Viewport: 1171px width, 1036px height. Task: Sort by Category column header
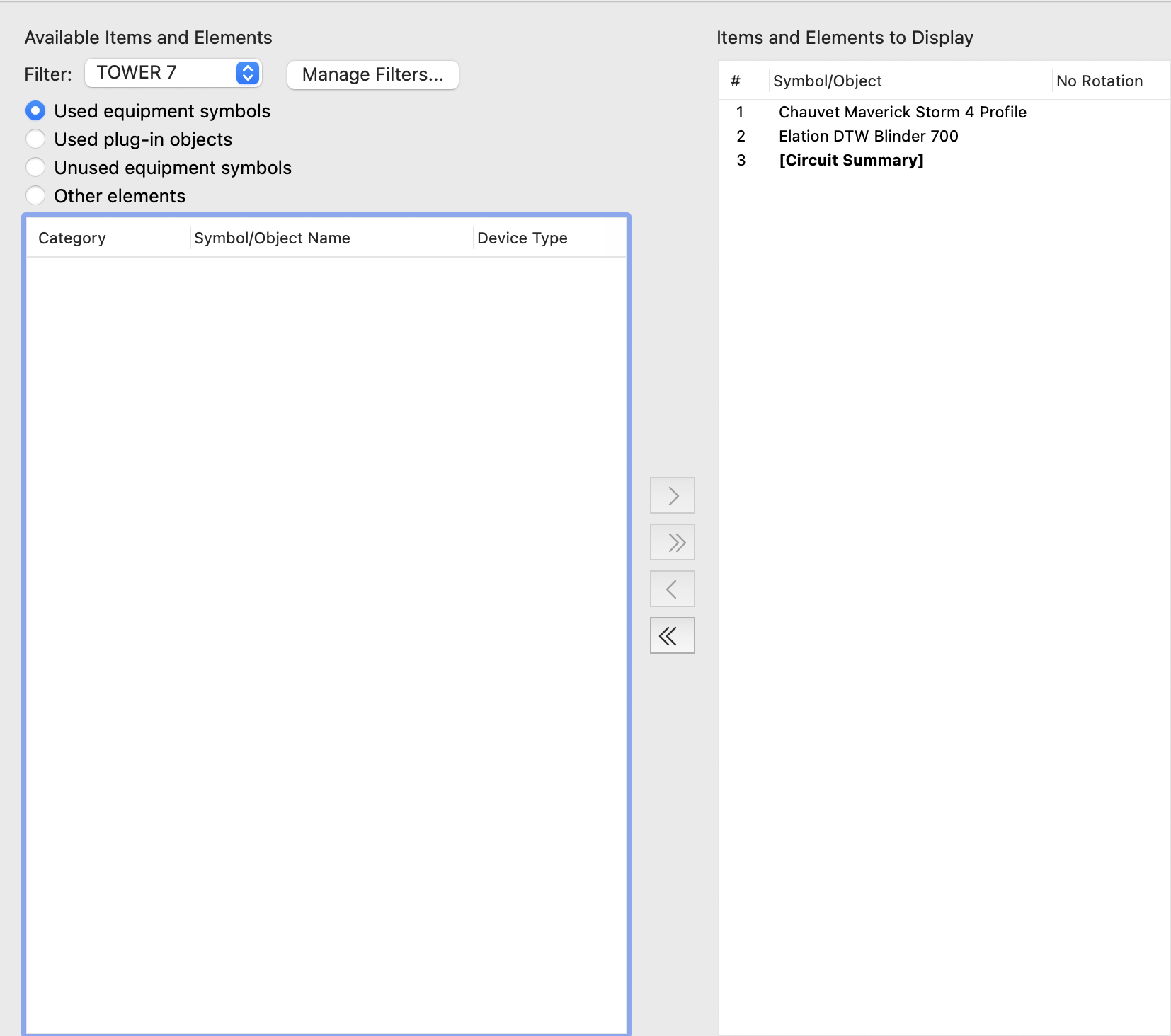pyautogui.click(x=72, y=238)
